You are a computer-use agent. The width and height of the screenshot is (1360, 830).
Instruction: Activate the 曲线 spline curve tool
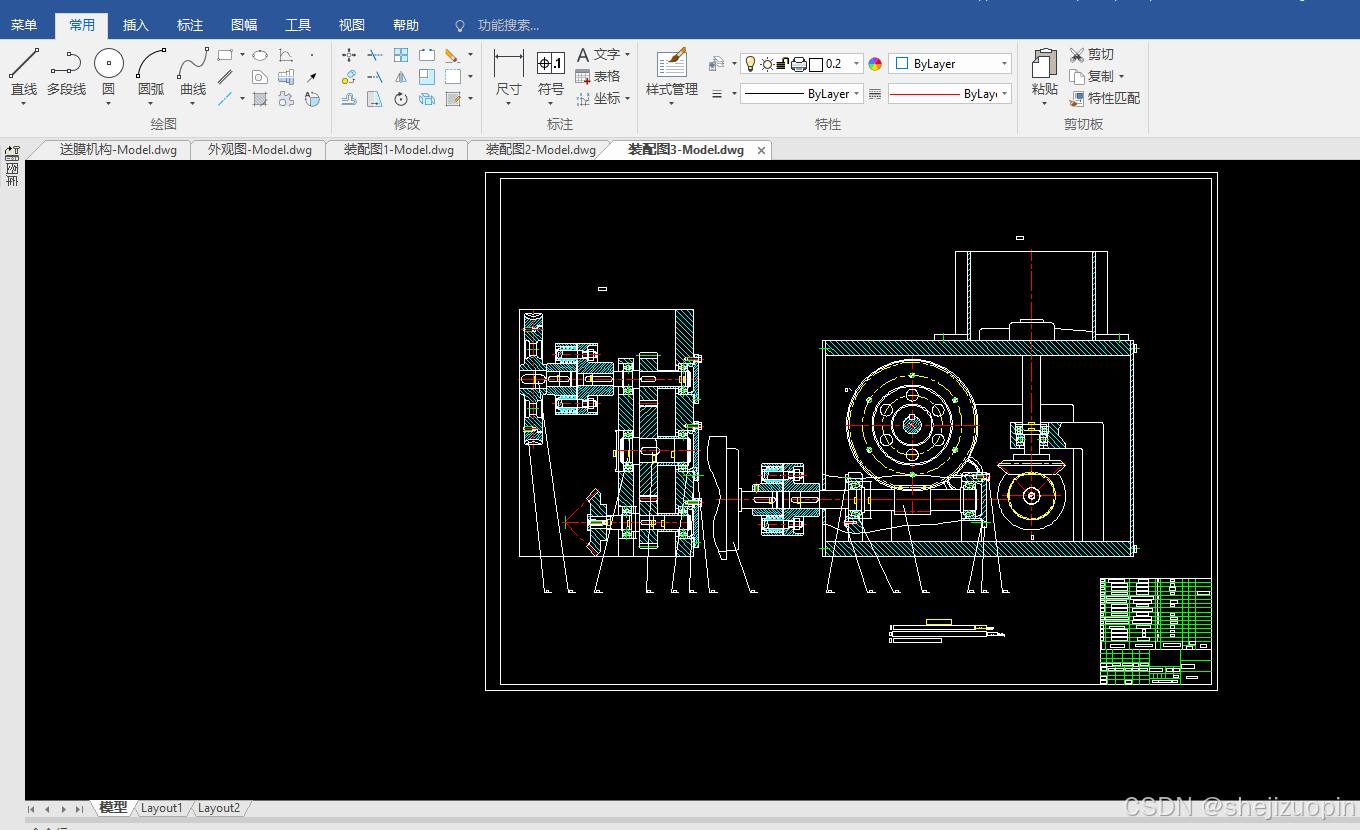tap(193, 72)
